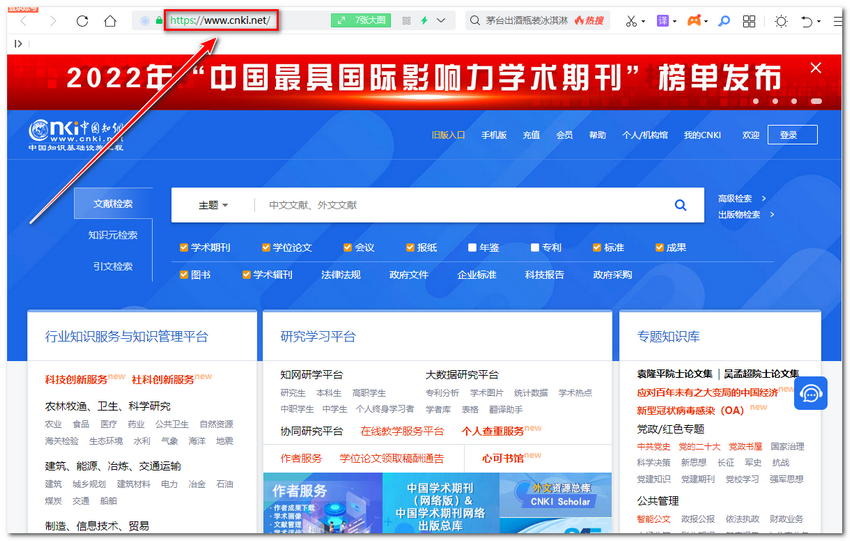Open the 企业标准 link
The height and width of the screenshot is (541, 850).
(476, 275)
